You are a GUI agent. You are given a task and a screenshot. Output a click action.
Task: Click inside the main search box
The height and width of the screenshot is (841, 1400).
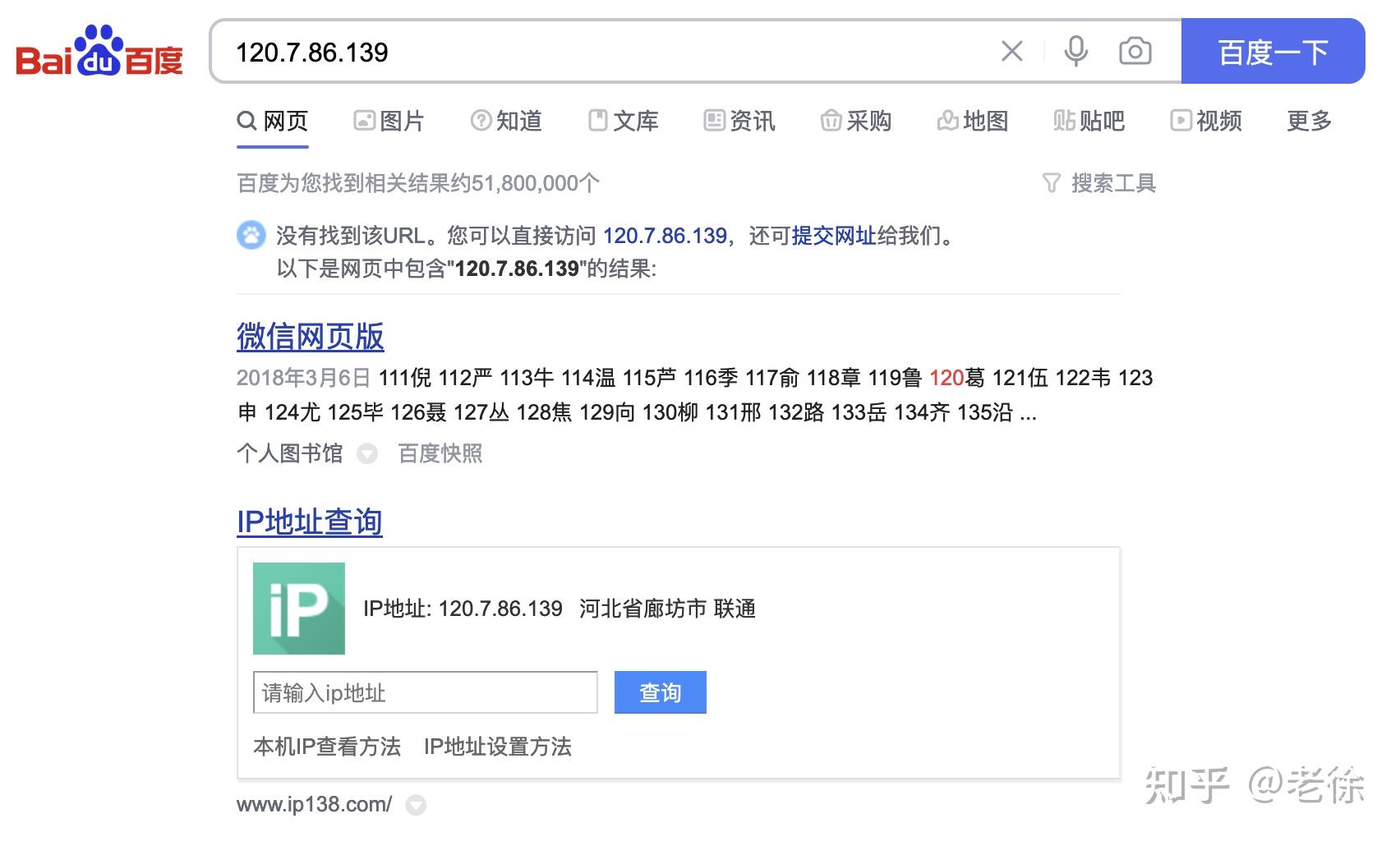point(575,52)
